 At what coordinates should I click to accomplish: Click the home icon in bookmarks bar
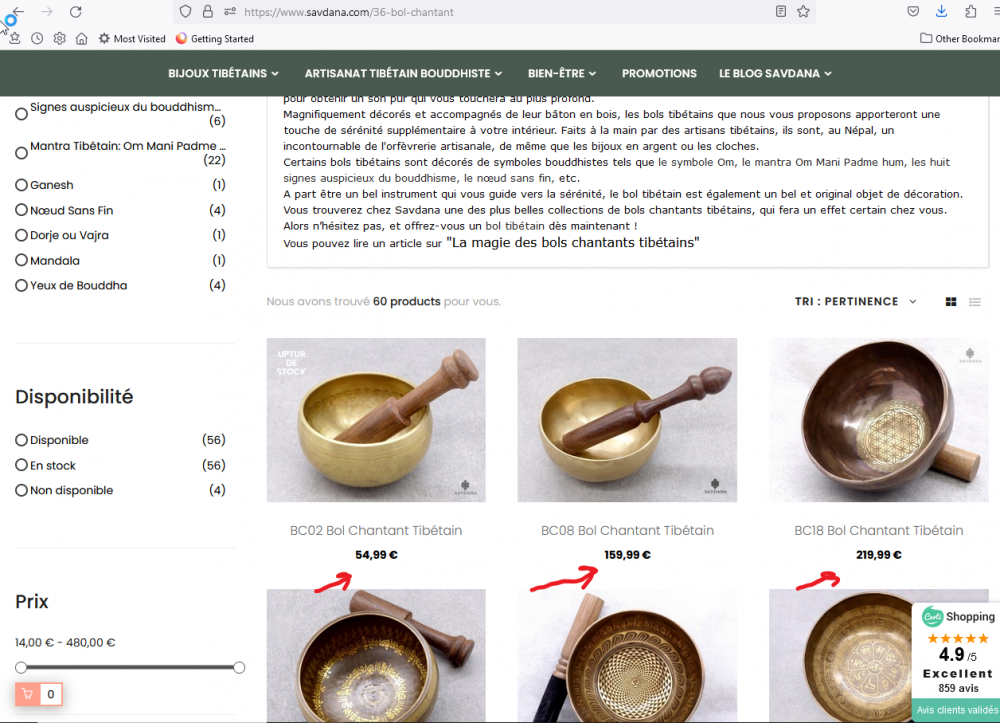(x=82, y=38)
